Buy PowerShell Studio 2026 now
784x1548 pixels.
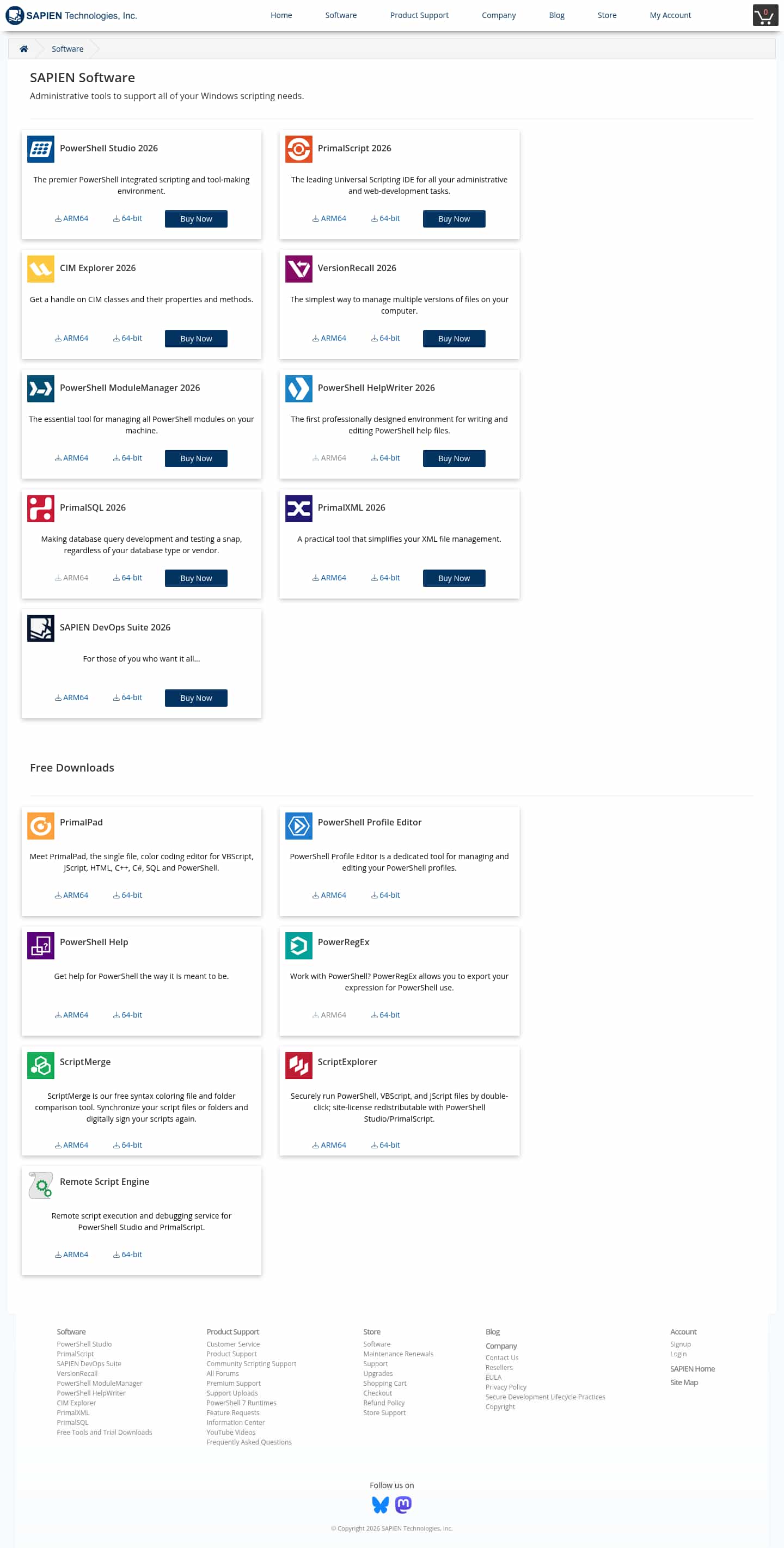196,219
